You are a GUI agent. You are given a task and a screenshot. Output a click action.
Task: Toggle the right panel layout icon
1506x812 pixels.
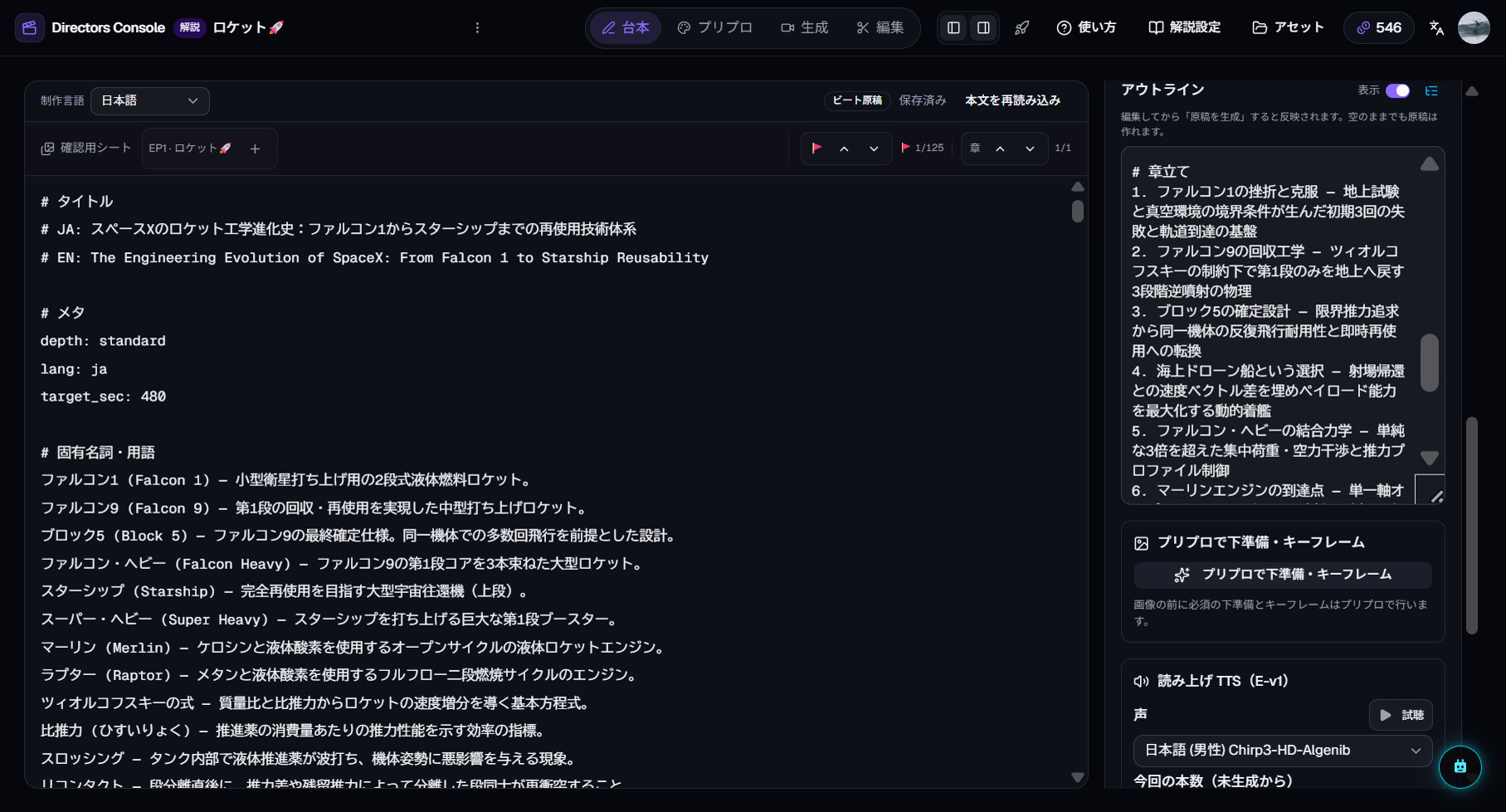(x=983, y=28)
